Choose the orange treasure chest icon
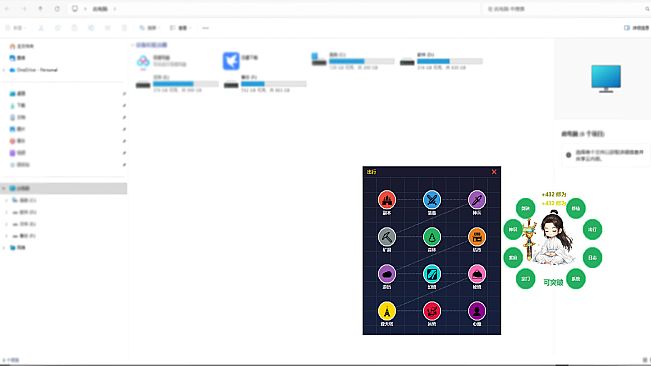The height and width of the screenshot is (366, 651). click(477, 237)
